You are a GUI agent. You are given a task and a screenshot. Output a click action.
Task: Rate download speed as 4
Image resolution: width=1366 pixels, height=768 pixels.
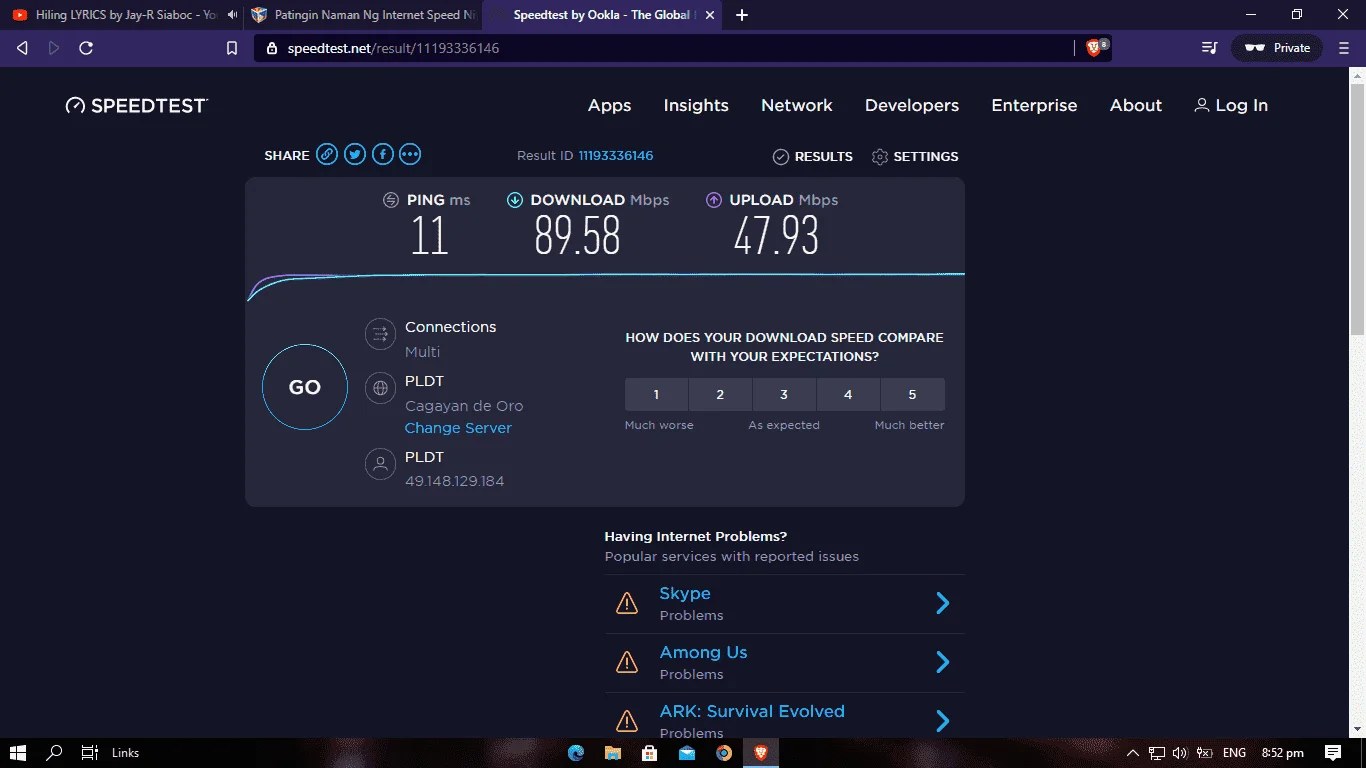[848, 394]
